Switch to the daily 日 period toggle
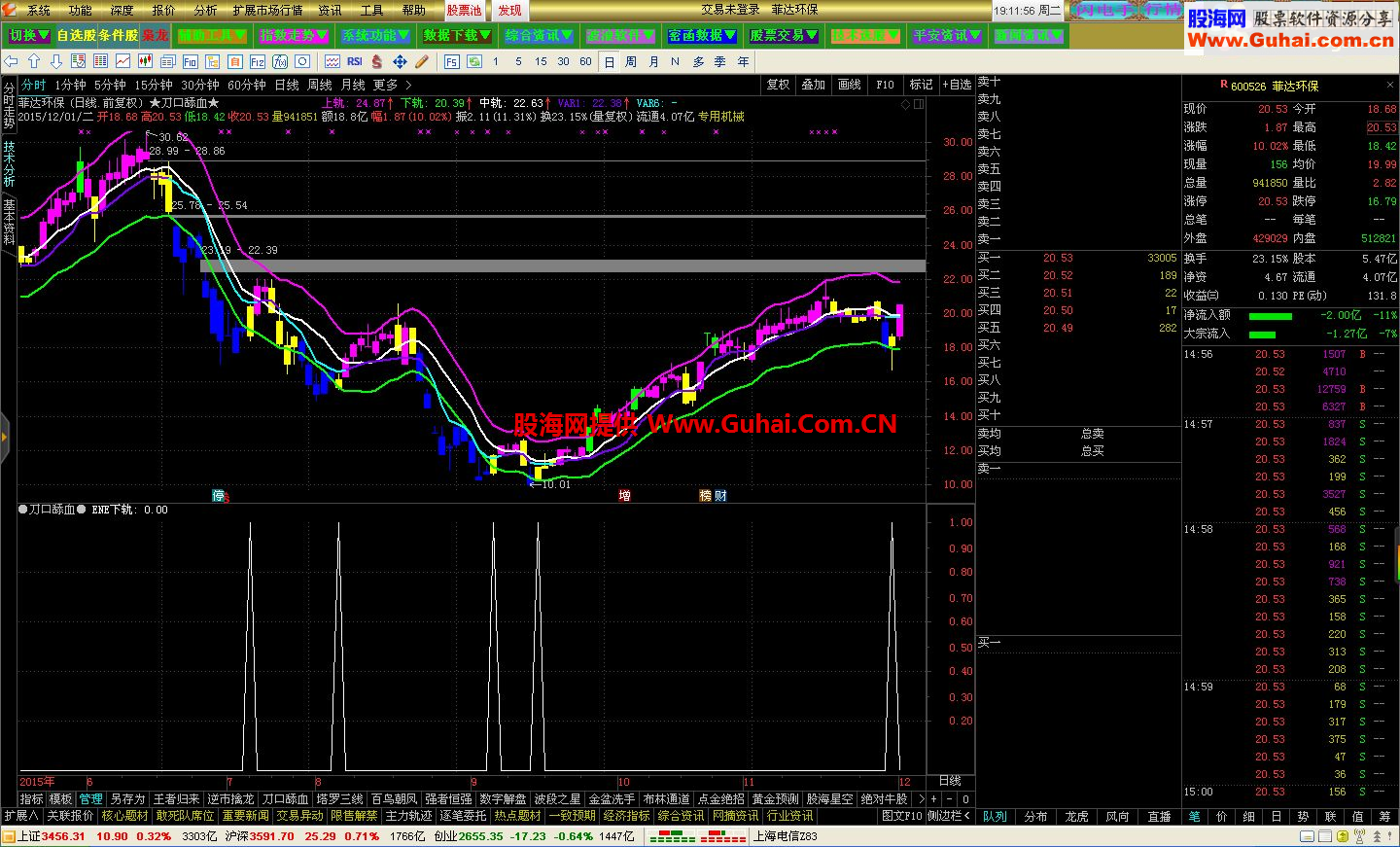 coord(610,61)
